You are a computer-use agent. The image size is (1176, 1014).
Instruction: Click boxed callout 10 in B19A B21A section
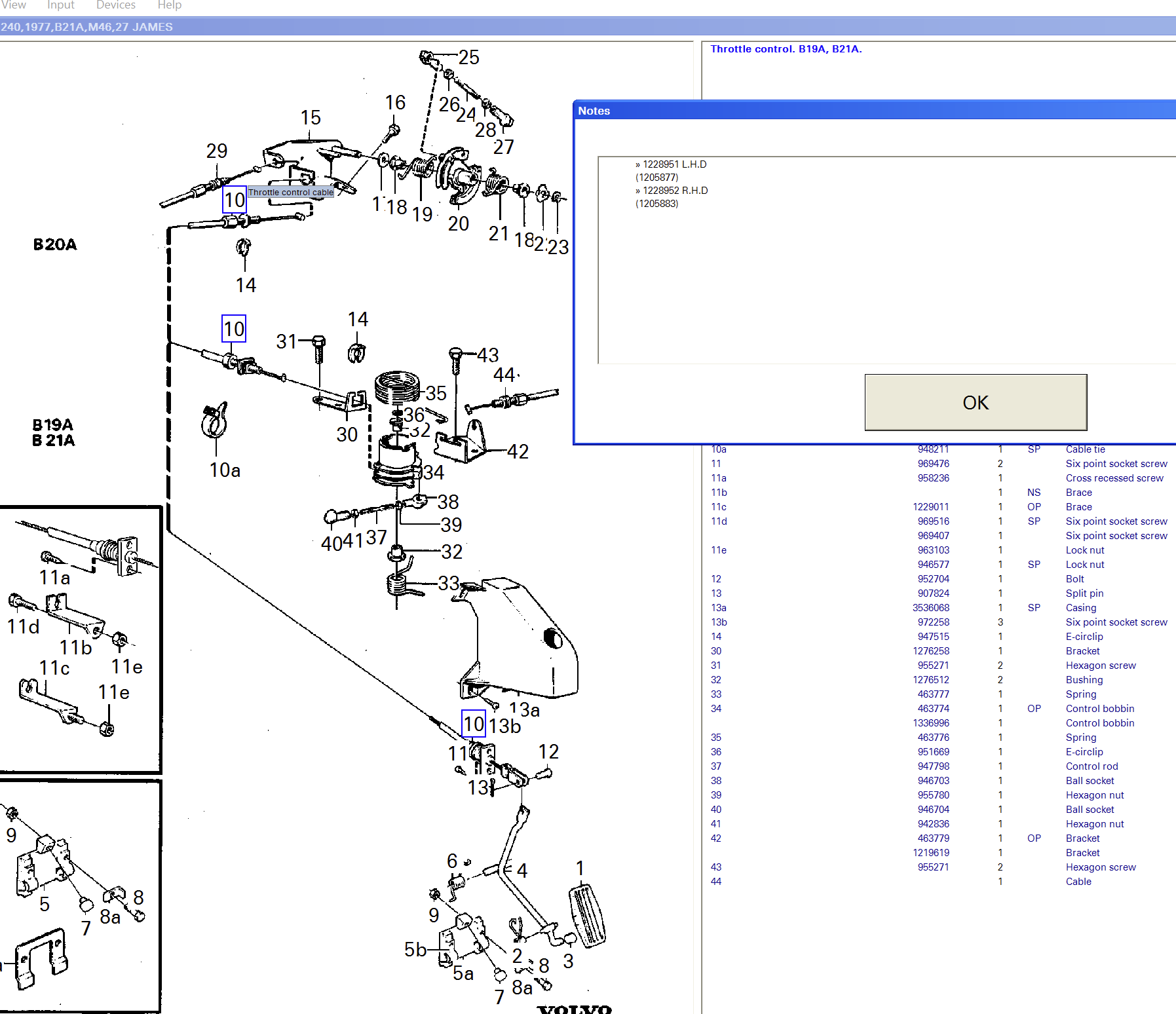pos(234,329)
